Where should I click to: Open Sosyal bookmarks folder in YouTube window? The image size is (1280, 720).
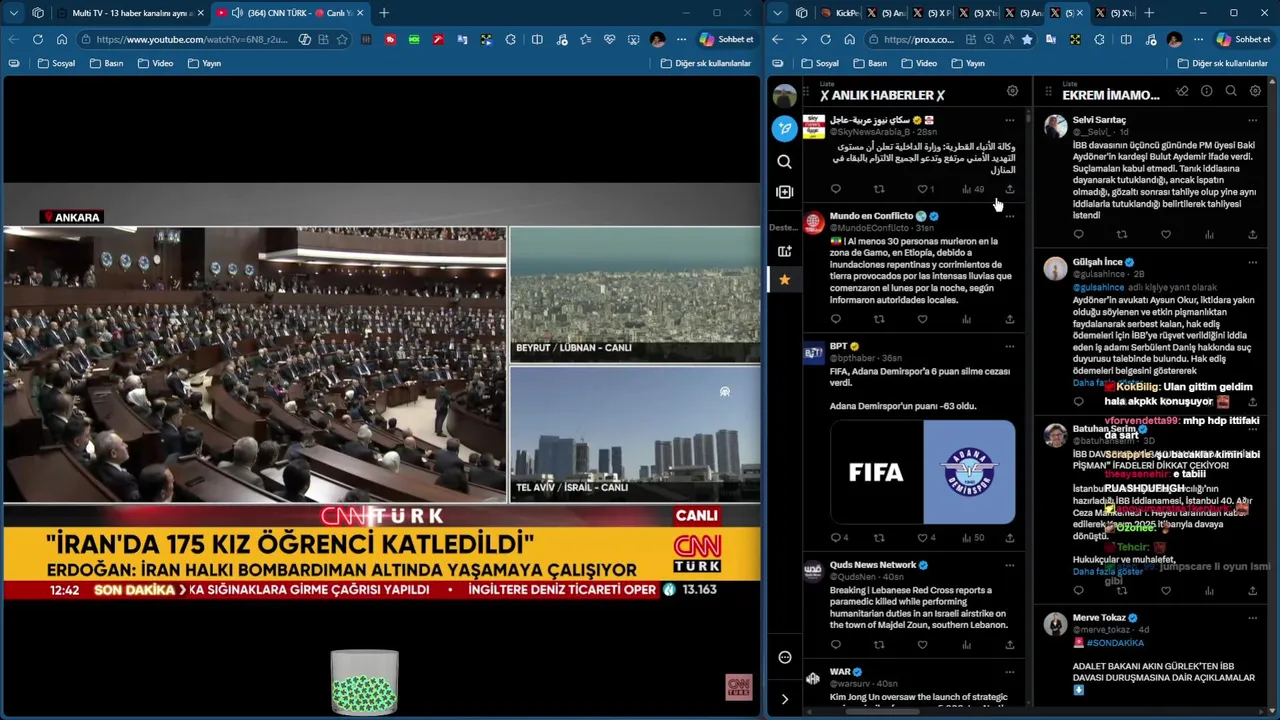[x=56, y=63]
